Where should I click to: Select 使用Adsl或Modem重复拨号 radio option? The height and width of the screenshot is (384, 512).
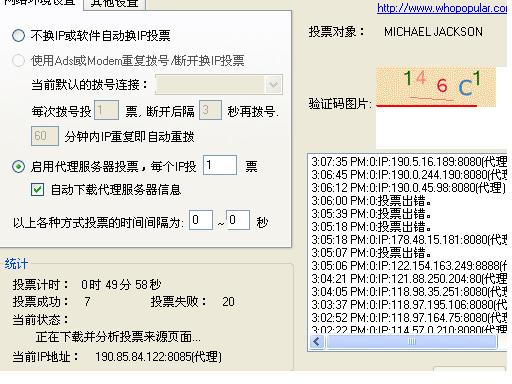tap(18, 60)
